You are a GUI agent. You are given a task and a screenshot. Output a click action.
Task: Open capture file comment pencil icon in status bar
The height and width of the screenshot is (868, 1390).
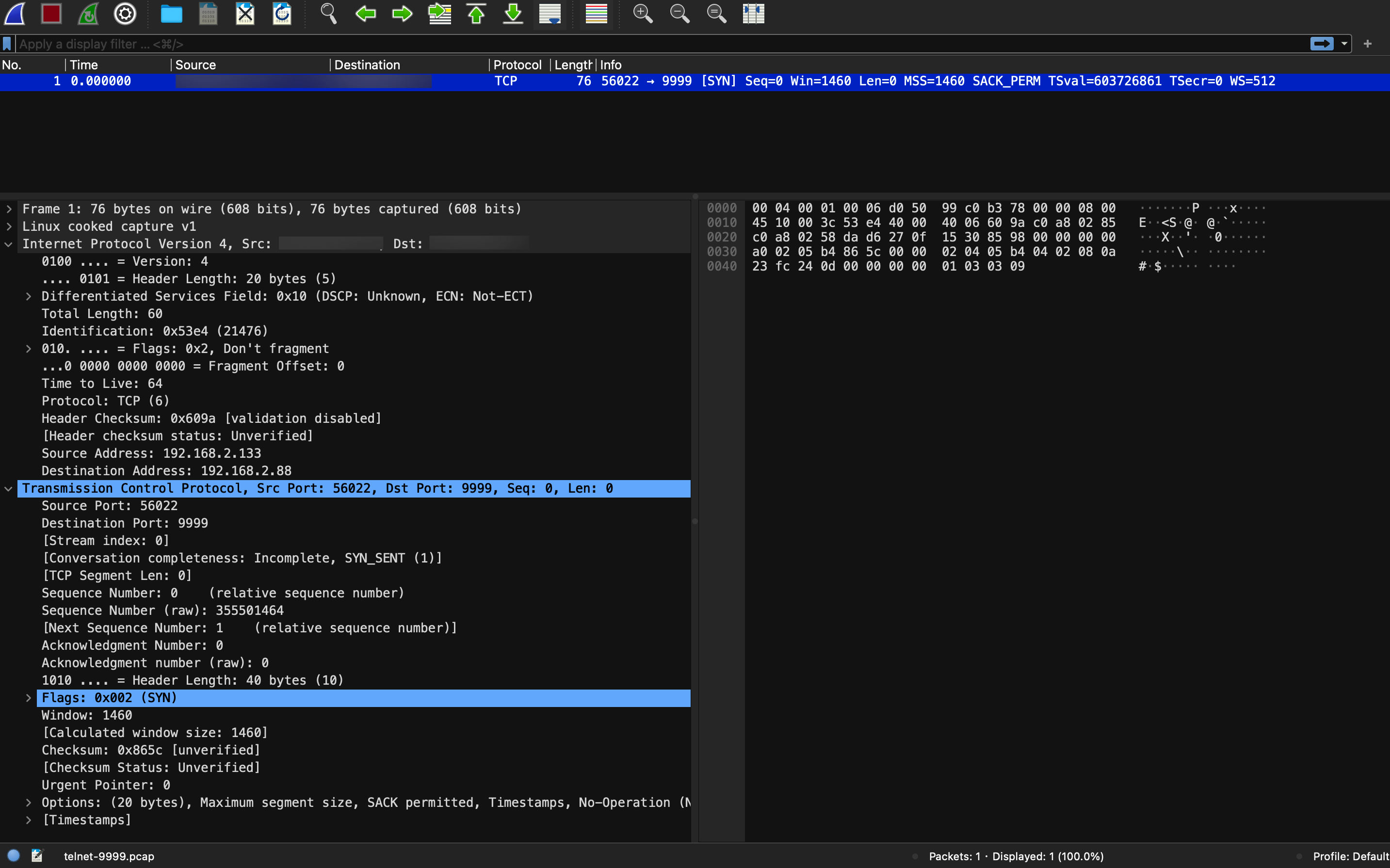coord(37,856)
